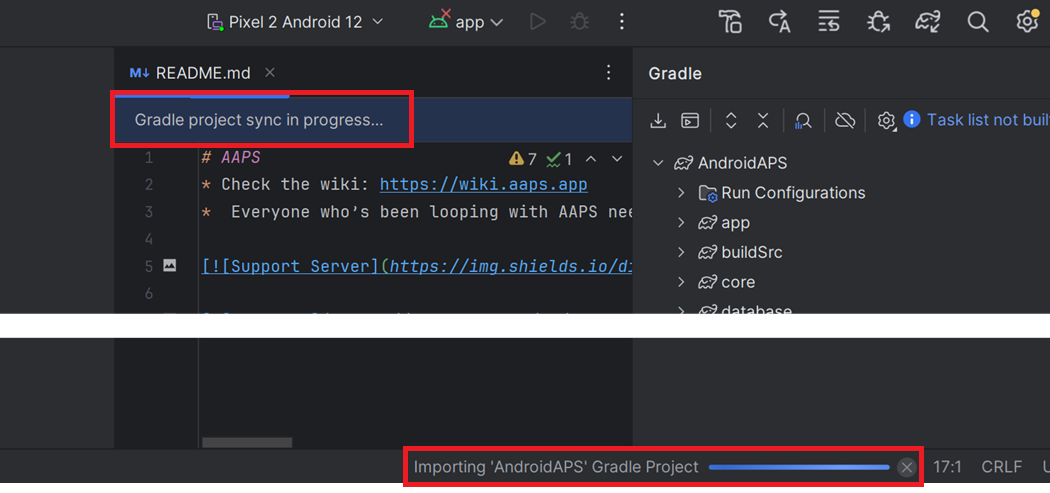Open Search Everywhere magnifier icon
The width and height of the screenshot is (1050, 493).
[978, 21]
